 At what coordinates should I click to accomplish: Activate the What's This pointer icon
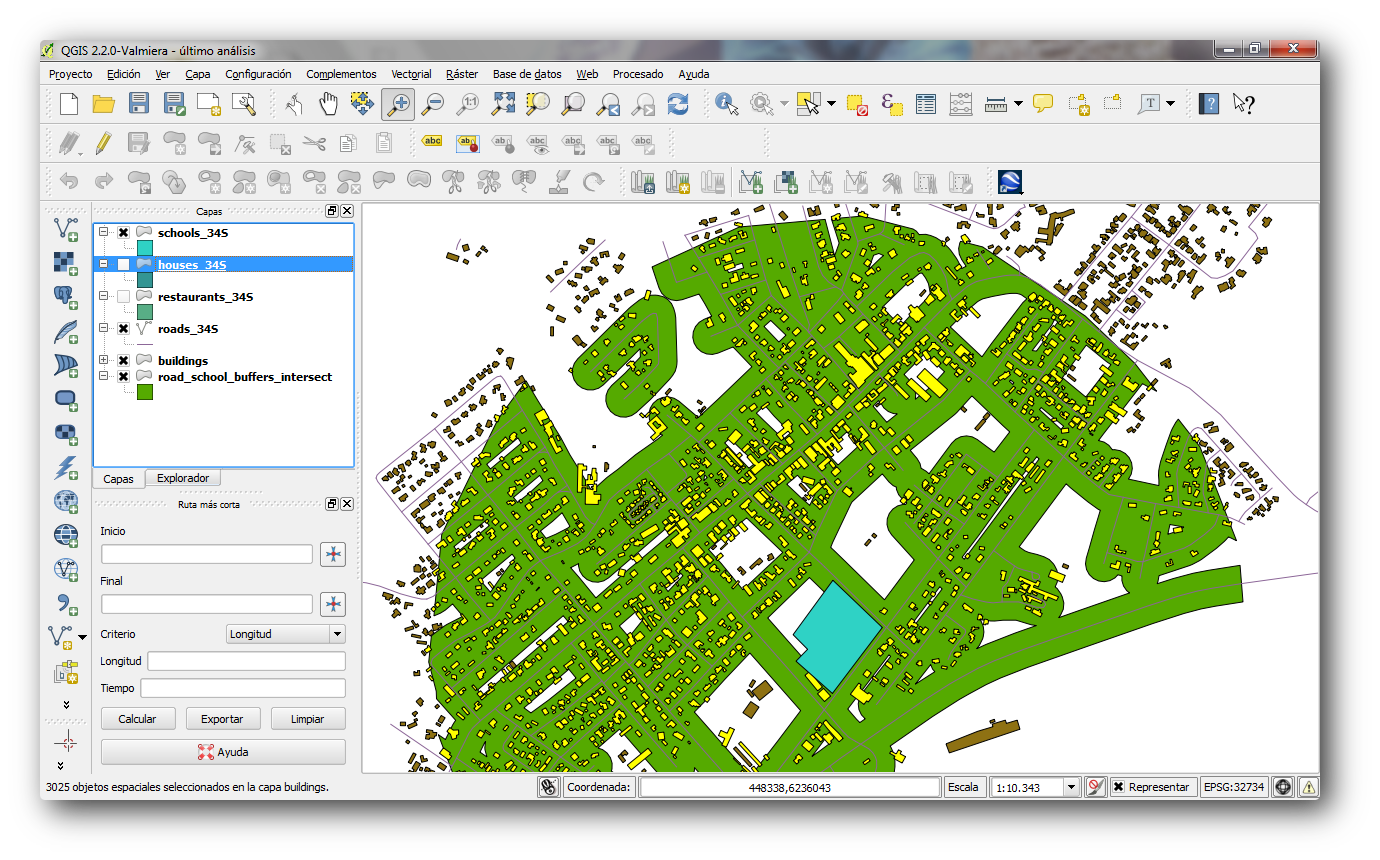click(x=1244, y=103)
